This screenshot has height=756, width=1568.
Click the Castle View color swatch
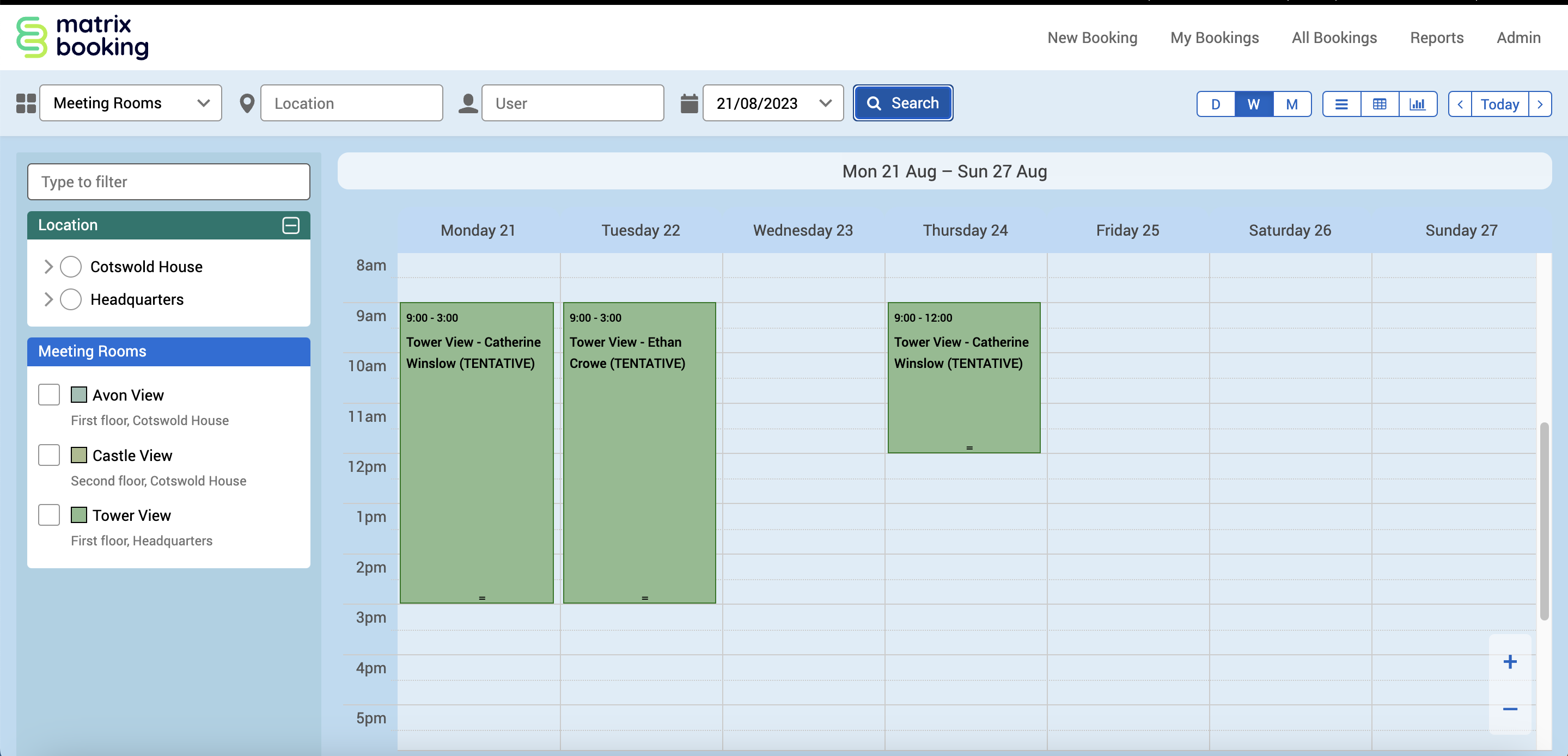[78, 455]
